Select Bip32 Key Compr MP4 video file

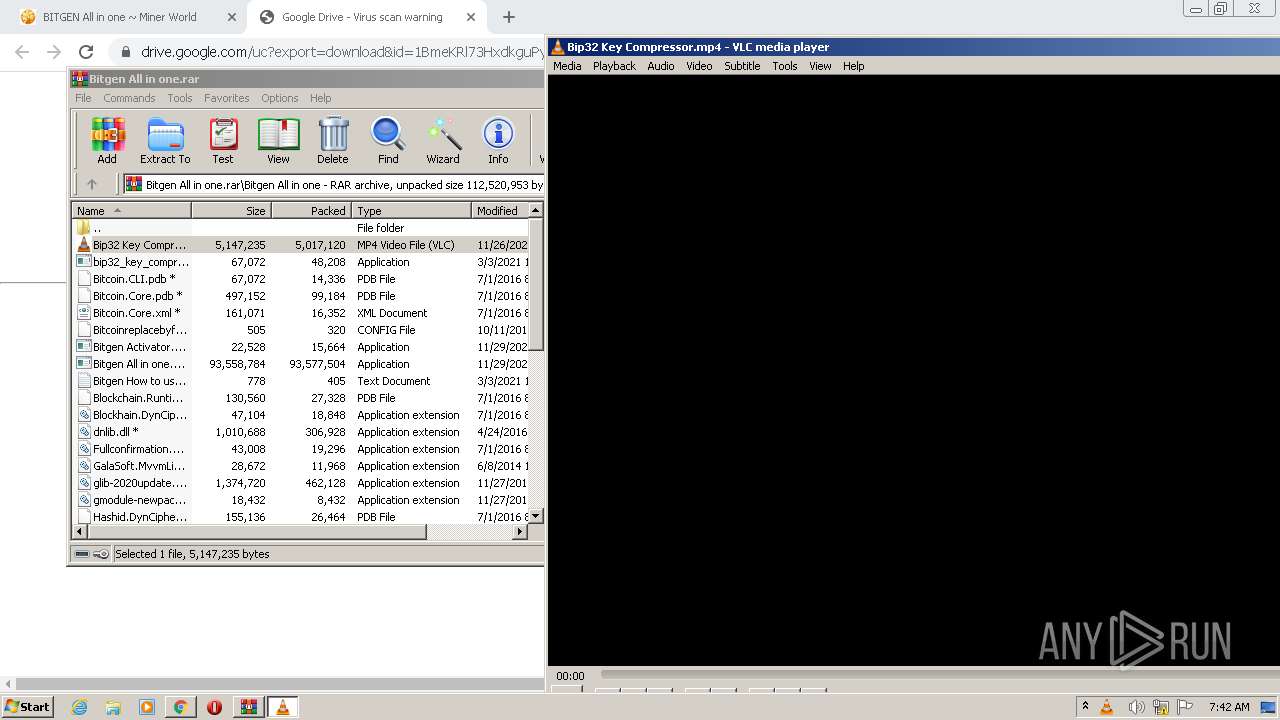click(300, 245)
